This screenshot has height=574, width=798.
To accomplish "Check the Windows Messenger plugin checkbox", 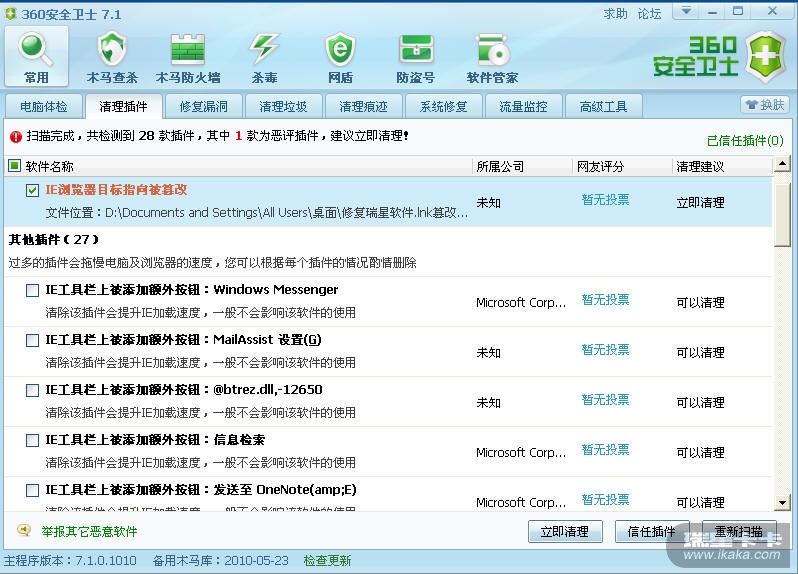I will 33,290.
